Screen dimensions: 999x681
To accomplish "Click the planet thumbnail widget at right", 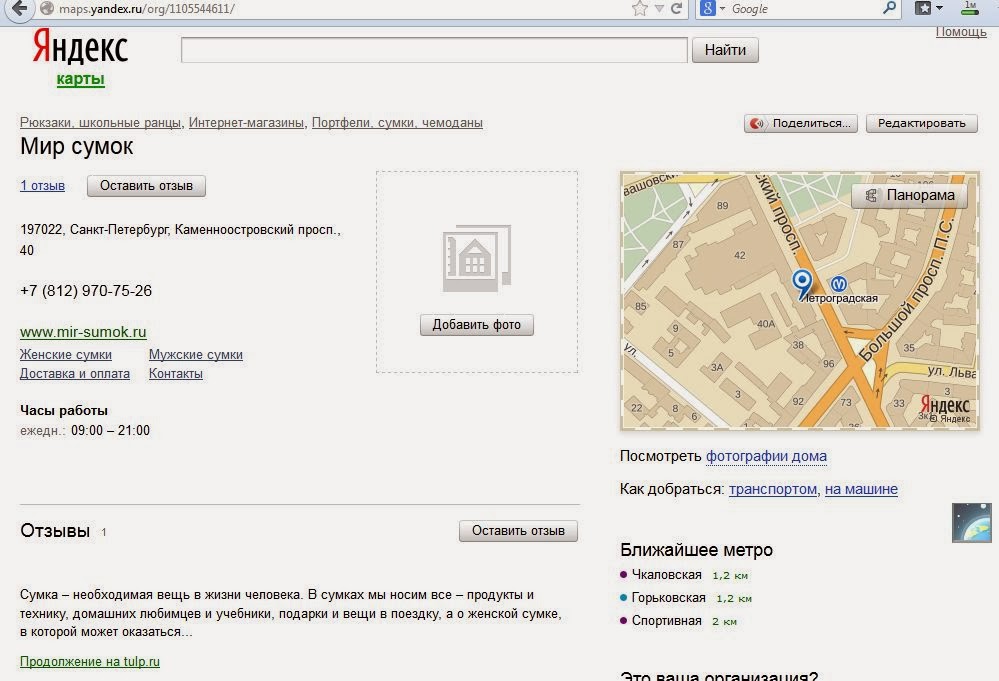I will click(972, 522).
